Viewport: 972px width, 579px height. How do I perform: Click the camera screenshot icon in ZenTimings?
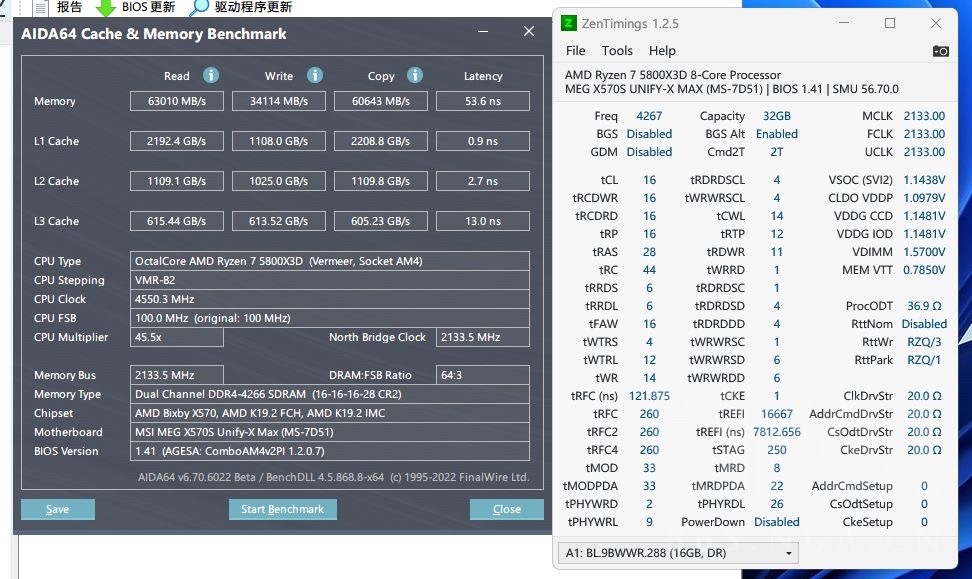click(x=940, y=50)
